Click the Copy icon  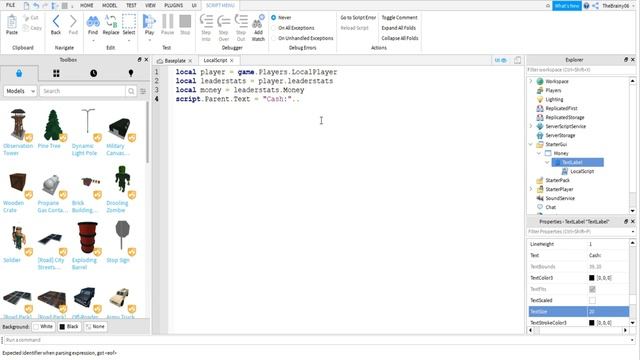(27, 28)
